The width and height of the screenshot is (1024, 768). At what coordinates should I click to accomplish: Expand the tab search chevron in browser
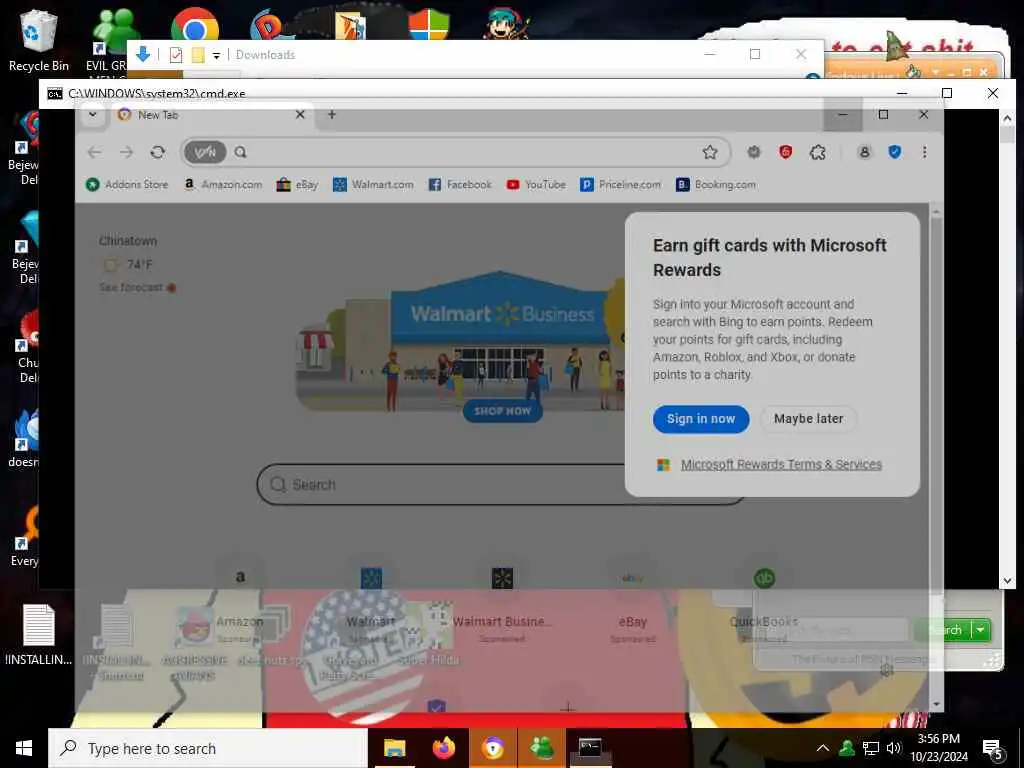click(93, 115)
